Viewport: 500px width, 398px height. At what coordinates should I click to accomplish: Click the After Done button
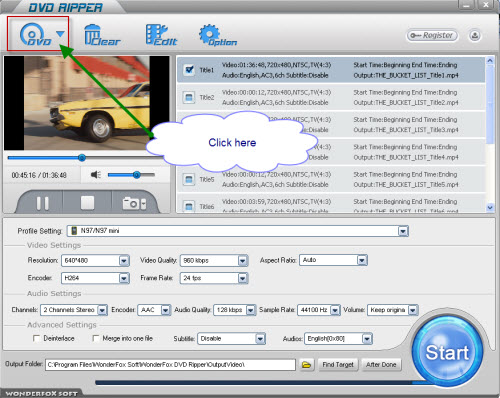[381, 365]
